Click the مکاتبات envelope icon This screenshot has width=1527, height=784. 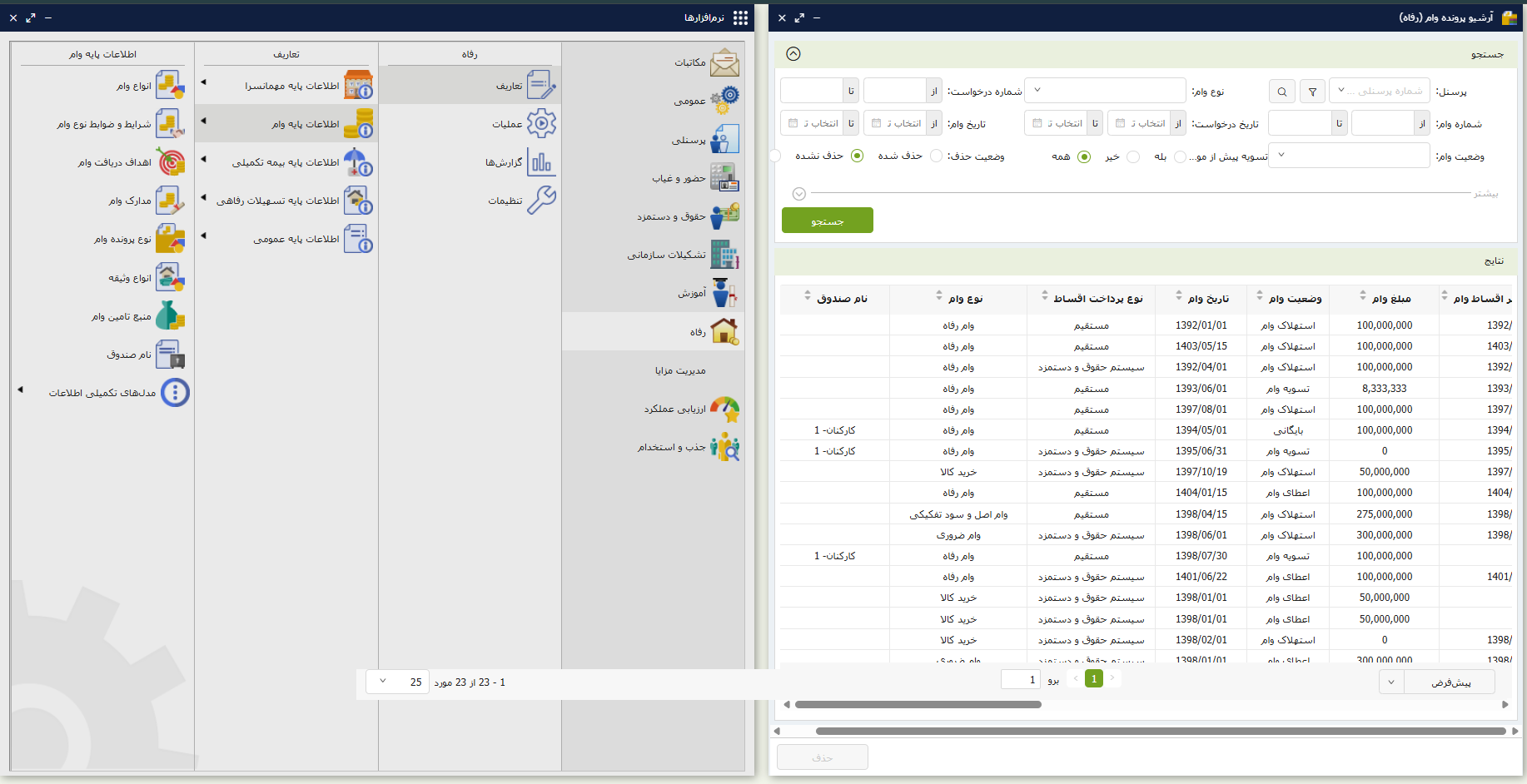pyautogui.click(x=724, y=62)
